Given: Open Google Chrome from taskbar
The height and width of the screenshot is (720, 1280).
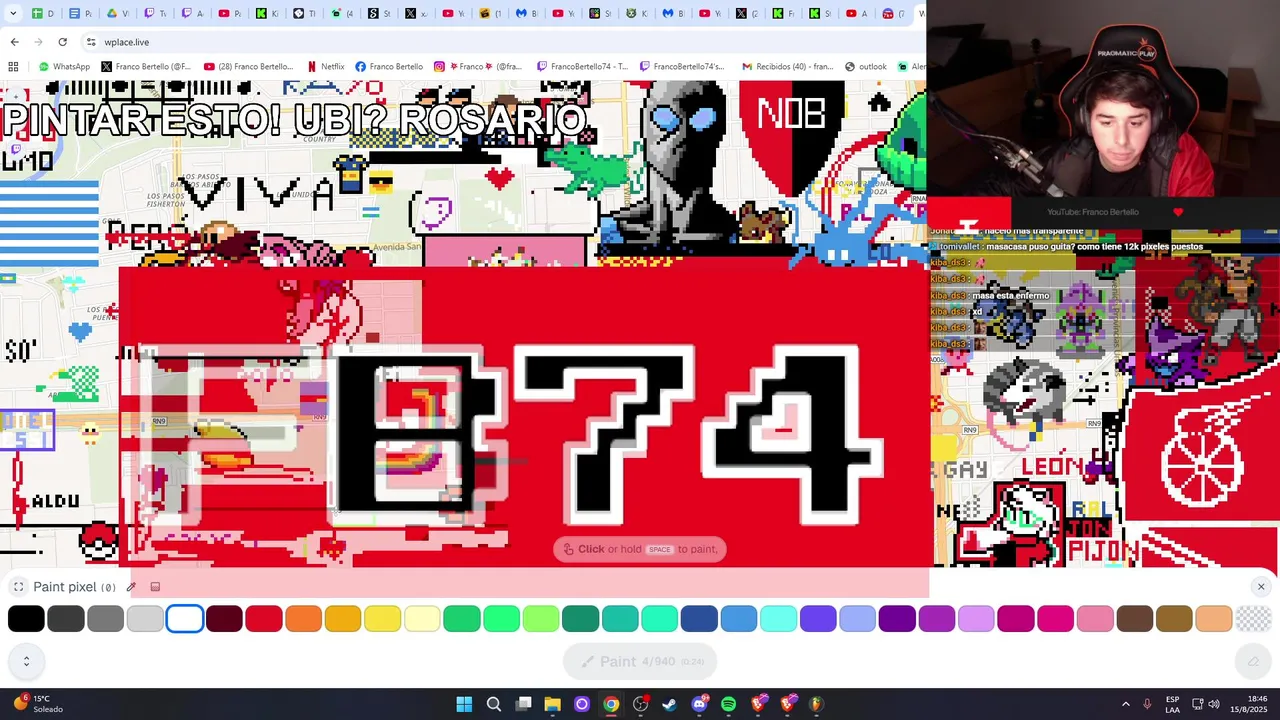Looking at the screenshot, I should coord(611,704).
